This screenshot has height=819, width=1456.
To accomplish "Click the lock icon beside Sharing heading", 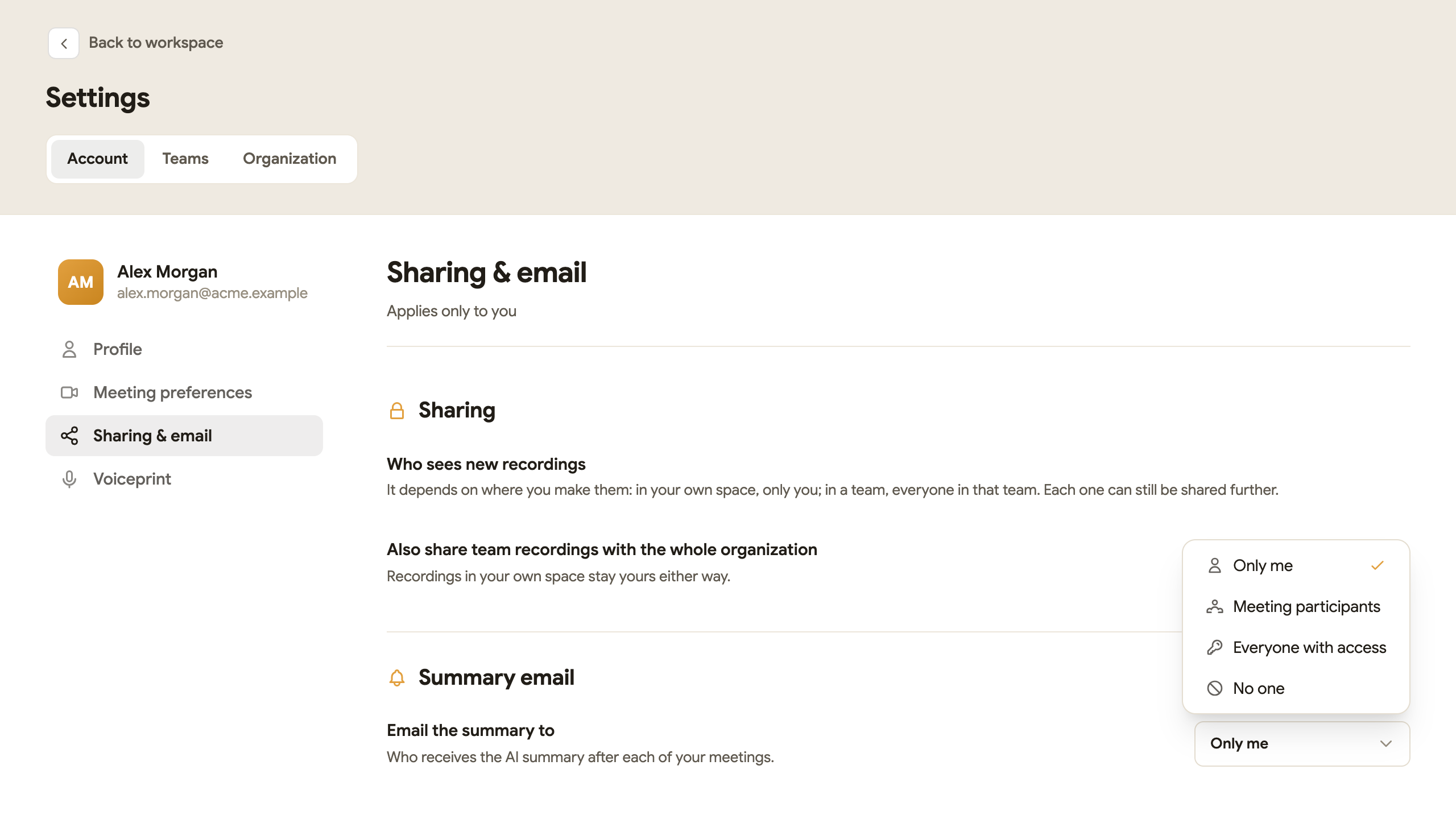I will point(397,411).
